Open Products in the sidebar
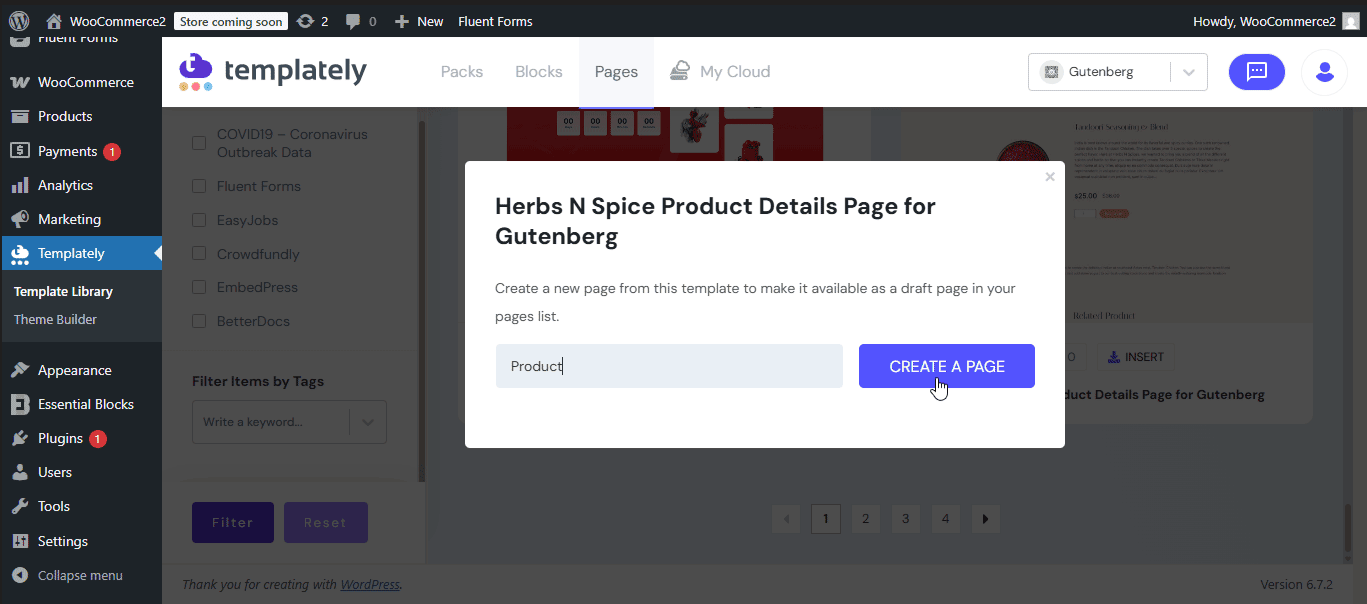 tap(81, 116)
